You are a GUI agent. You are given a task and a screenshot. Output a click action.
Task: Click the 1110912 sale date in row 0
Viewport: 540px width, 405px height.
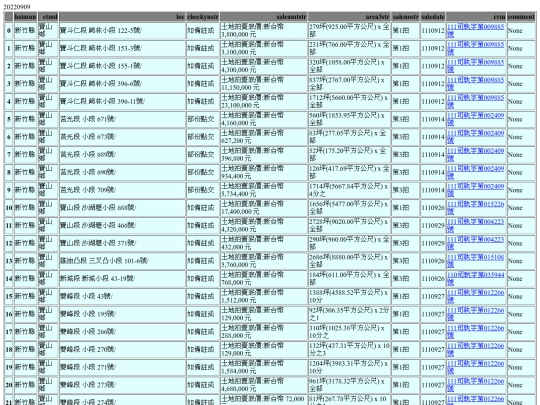pyautogui.click(x=433, y=30)
